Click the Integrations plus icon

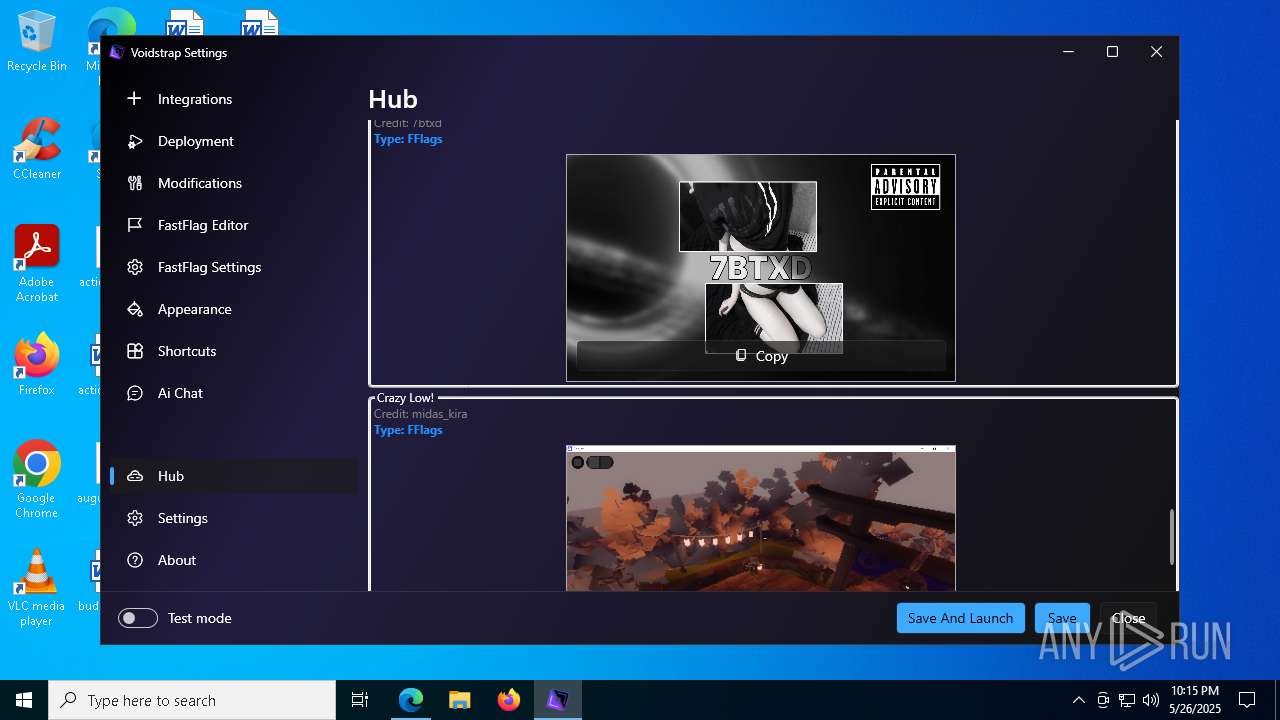135,99
